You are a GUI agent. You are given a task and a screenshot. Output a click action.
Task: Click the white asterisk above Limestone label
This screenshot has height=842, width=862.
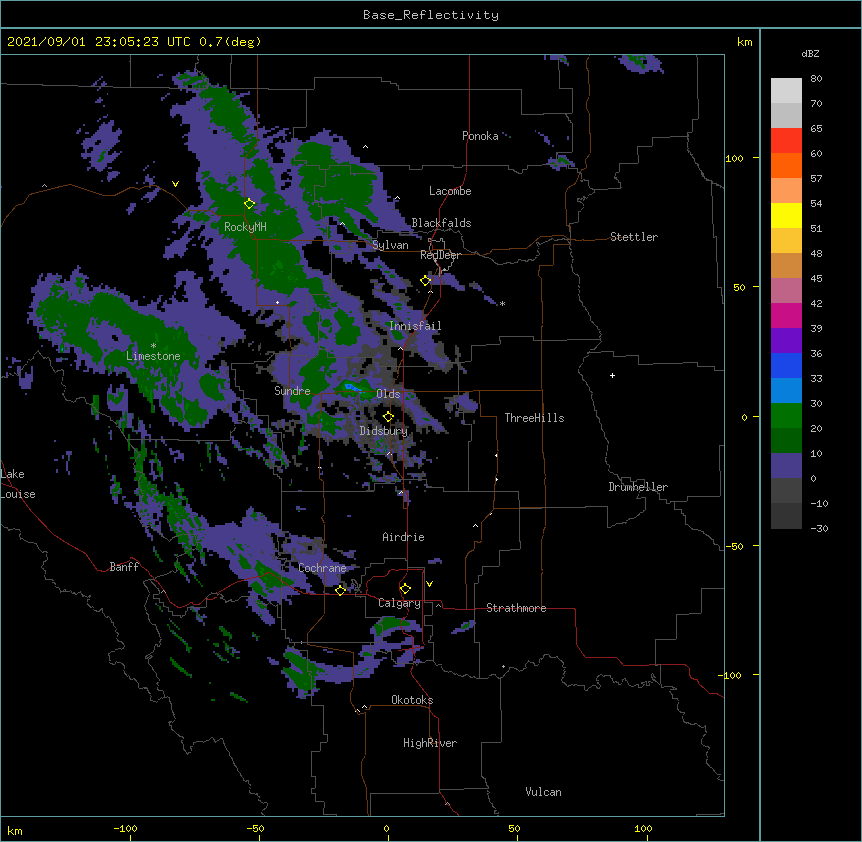(x=153, y=346)
